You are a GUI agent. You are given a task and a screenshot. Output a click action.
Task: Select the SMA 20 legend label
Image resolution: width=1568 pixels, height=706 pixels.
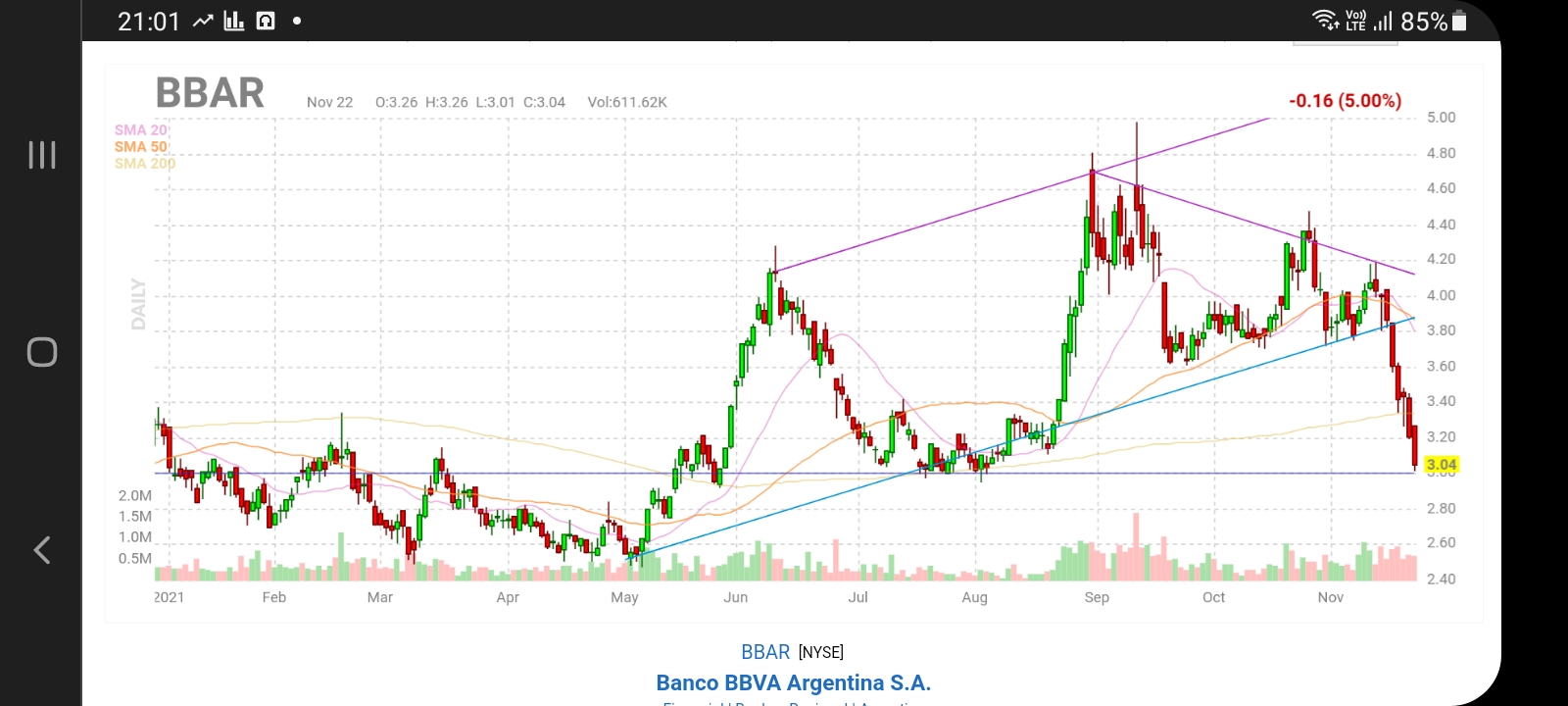pos(140,129)
